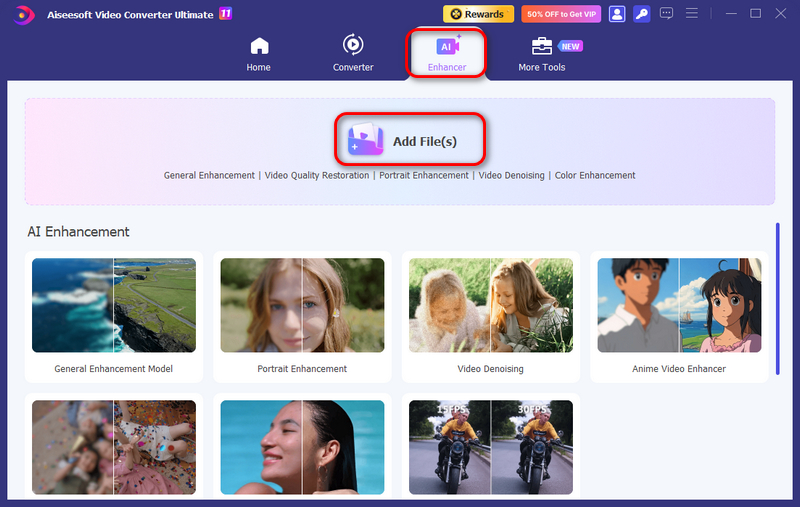Click the Portrait Enhancement card label
800x507 pixels.
coord(302,369)
